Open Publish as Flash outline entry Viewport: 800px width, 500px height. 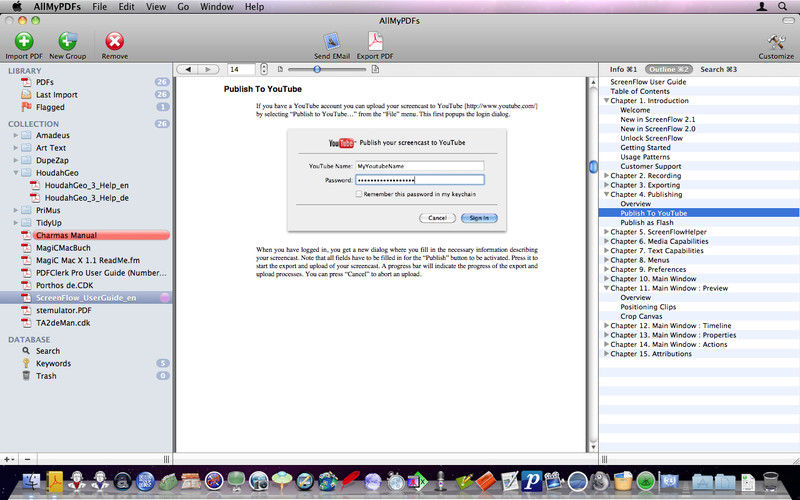646,222
